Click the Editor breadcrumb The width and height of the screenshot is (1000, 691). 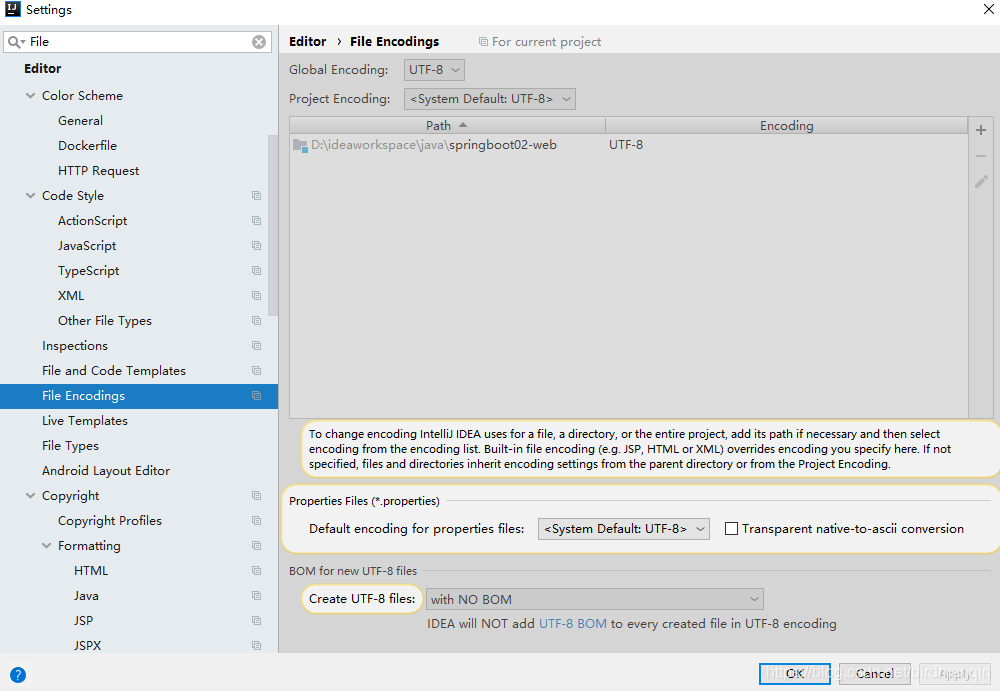point(307,41)
